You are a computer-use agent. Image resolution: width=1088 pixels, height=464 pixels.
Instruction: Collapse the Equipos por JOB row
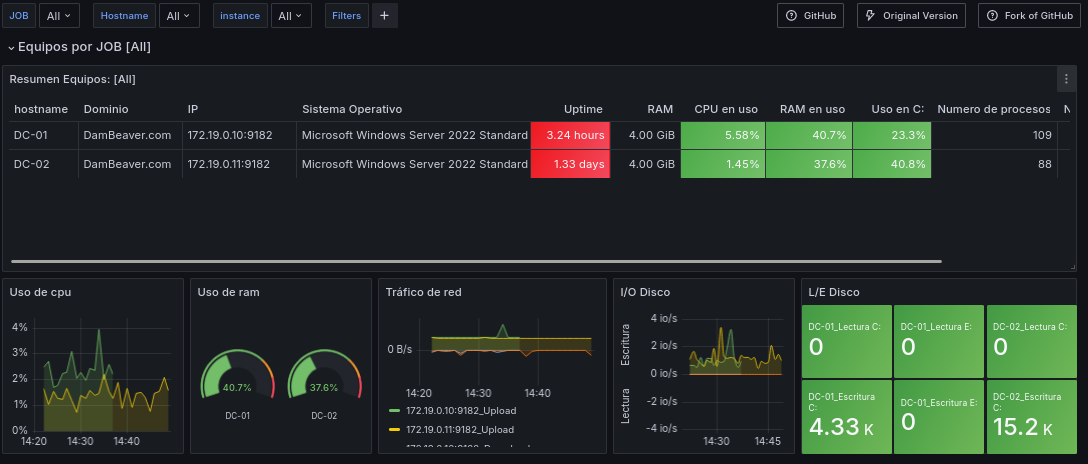79,47
